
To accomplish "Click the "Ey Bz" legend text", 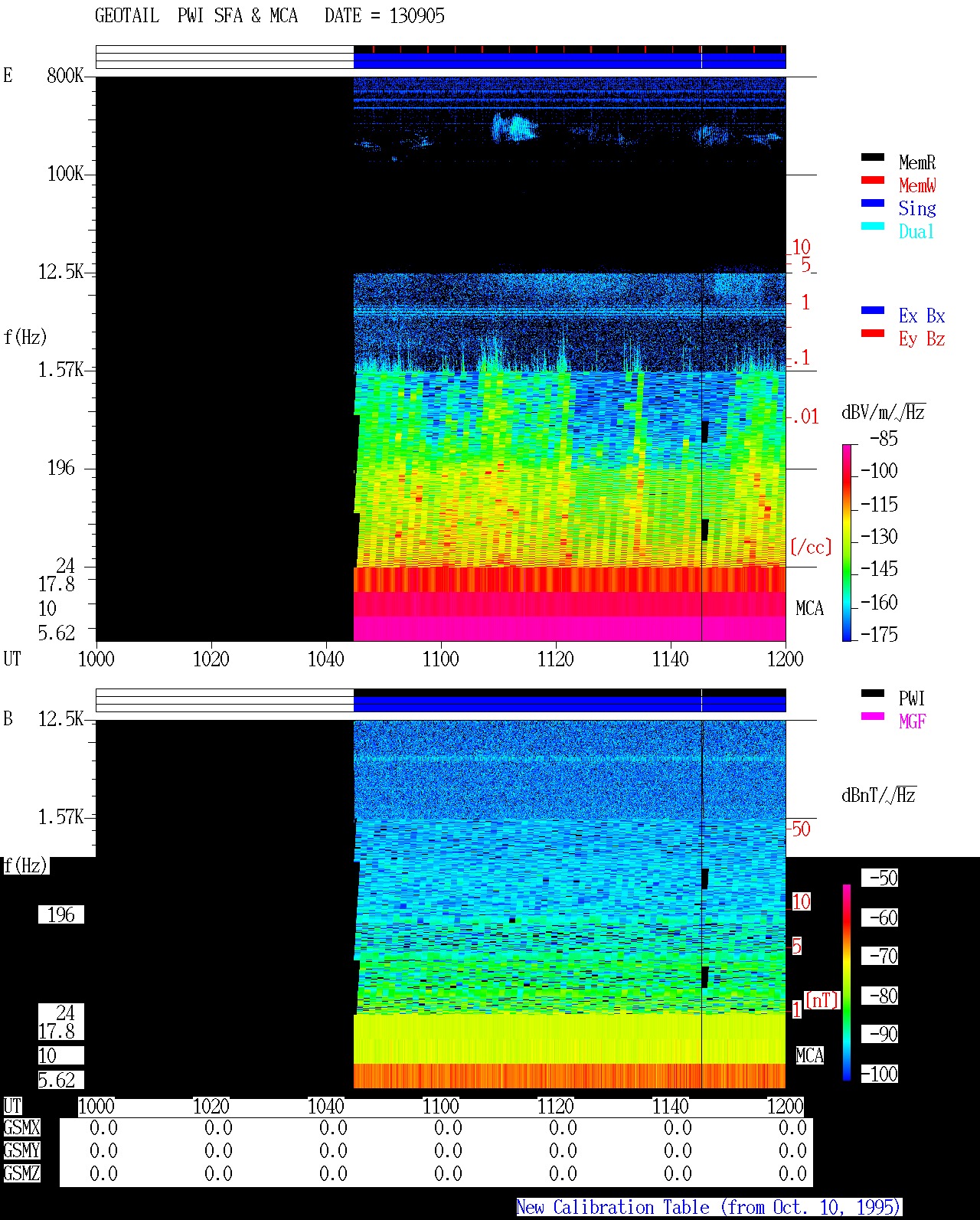I will click(922, 339).
